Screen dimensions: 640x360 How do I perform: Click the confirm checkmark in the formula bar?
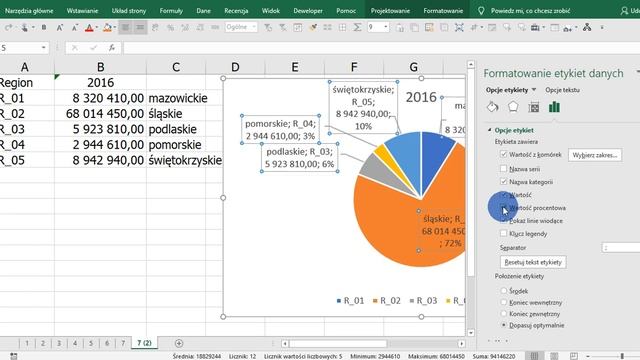click(93, 48)
